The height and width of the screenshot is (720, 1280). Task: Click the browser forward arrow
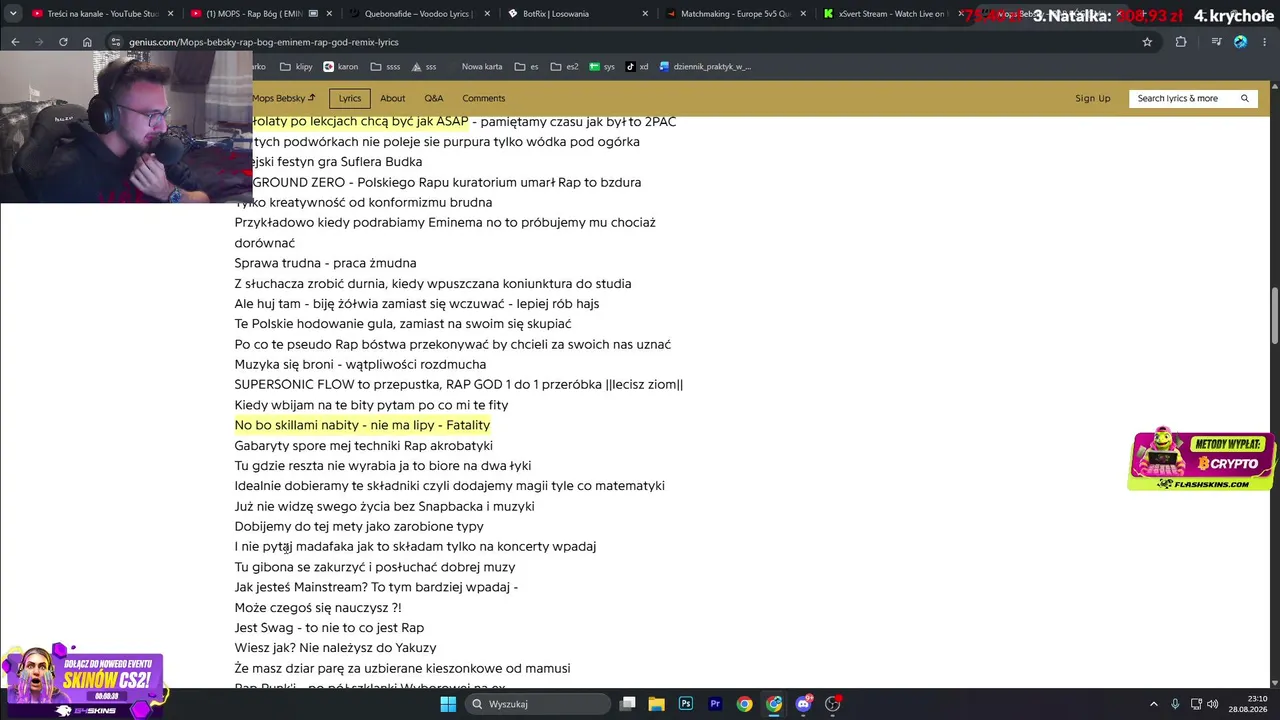[39, 42]
